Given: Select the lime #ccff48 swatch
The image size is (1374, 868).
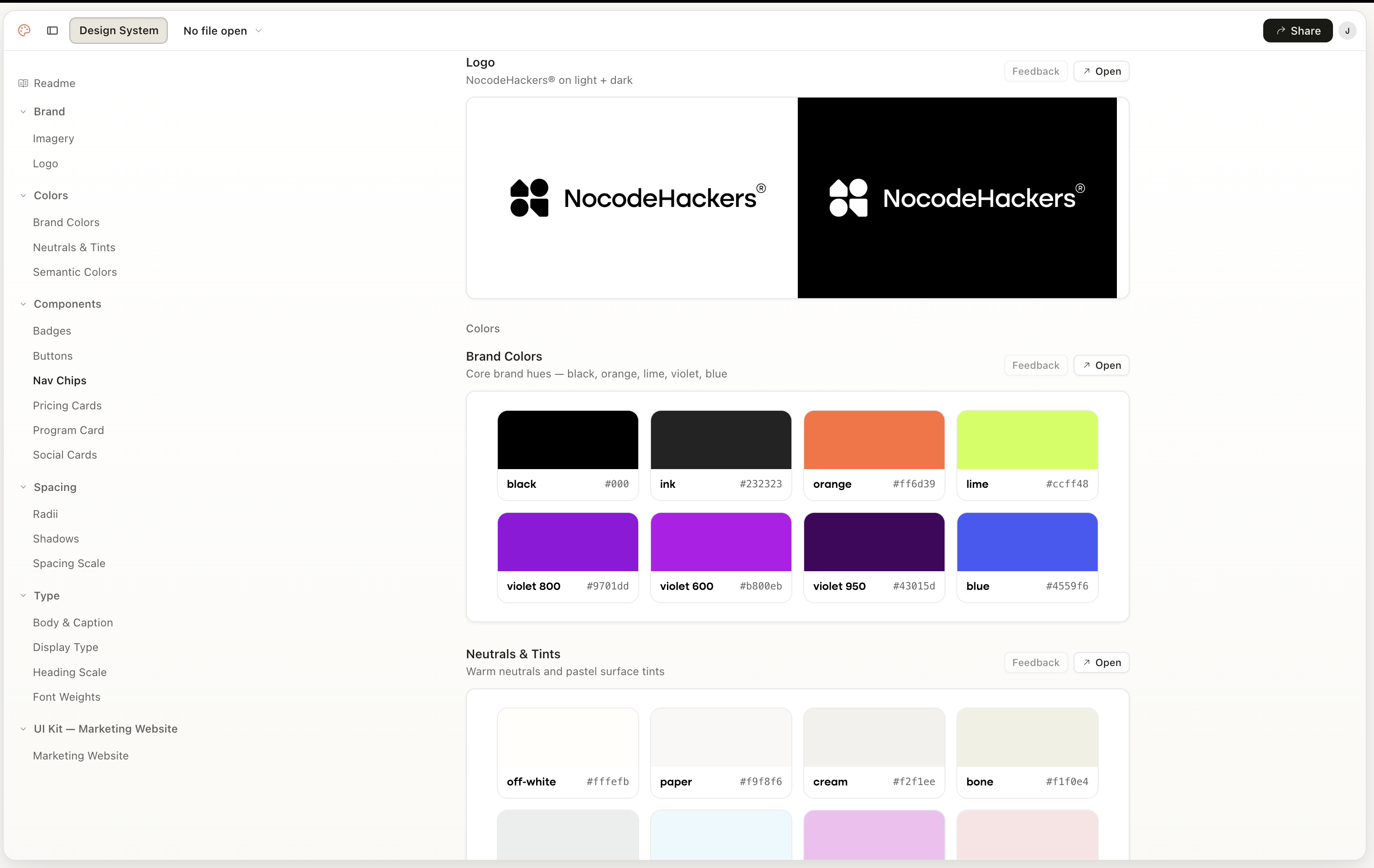Looking at the screenshot, I should pyautogui.click(x=1027, y=455).
